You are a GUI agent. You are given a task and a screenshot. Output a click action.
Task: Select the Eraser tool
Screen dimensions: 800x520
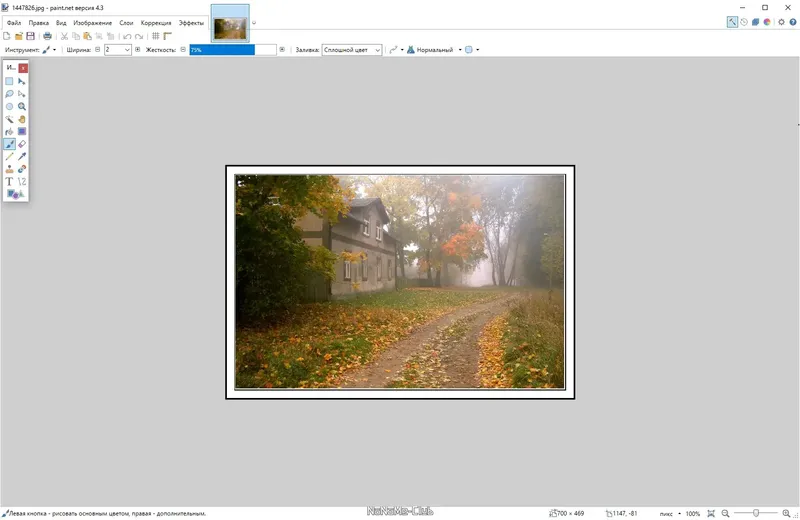[21, 144]
